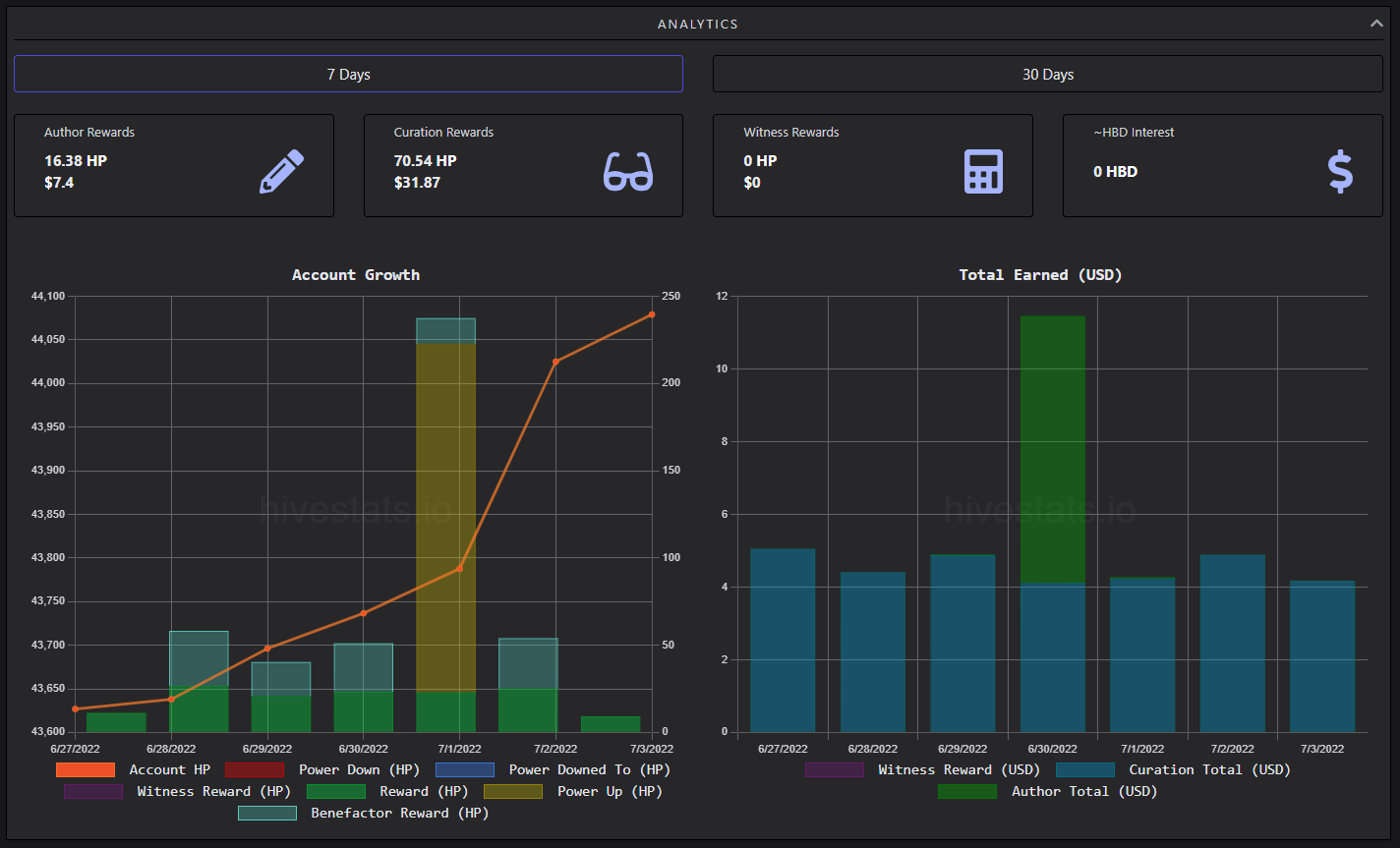Image resolution: width=1400 pixels, height=848 pixels.
Task: Toggle the Account HP legend swatch
Action: pyautogui.click(x=86, y=769)
